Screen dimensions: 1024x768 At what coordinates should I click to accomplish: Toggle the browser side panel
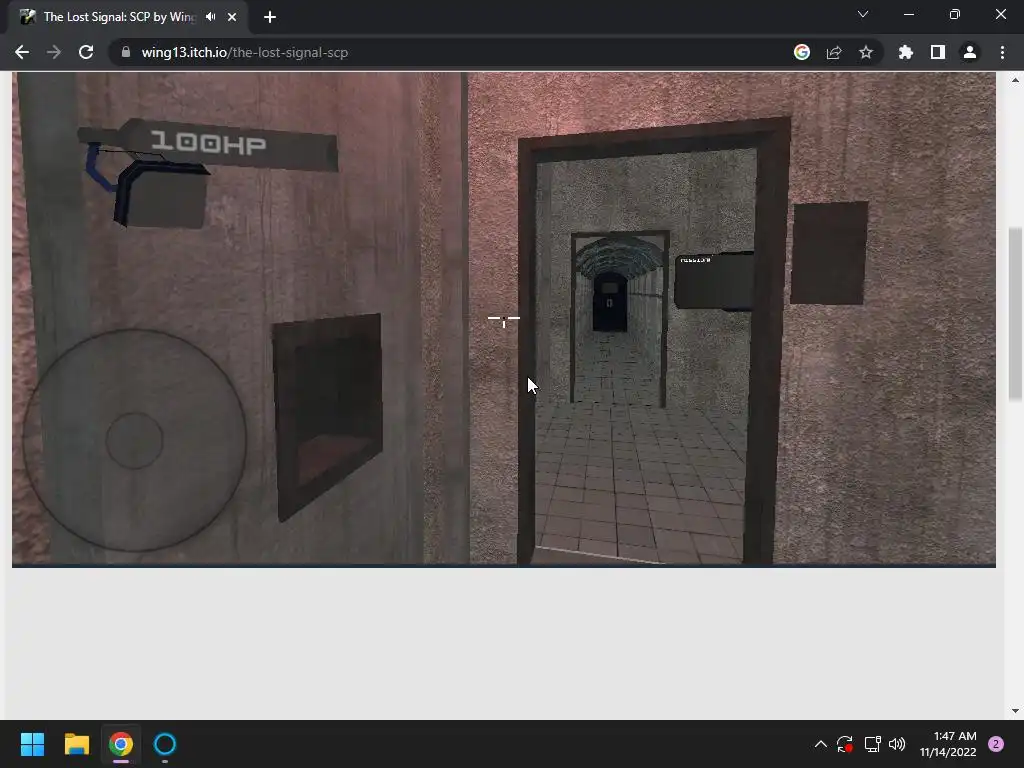pyautogui.click(x=937, y=52)
